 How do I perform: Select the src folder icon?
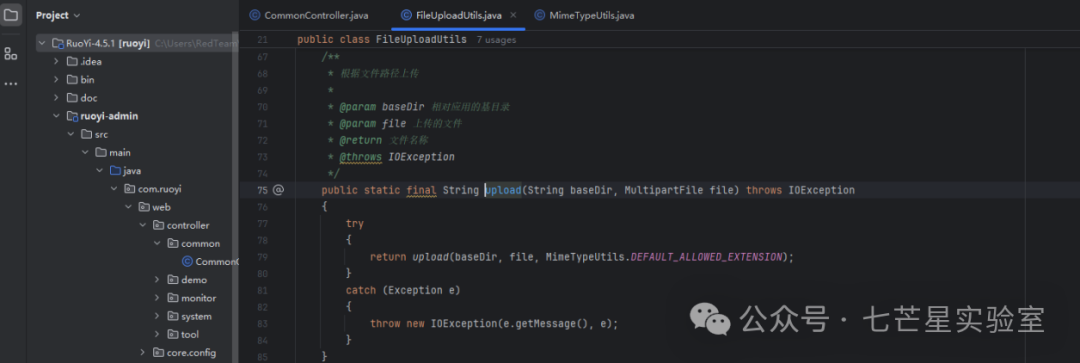(x=86, y=134)
